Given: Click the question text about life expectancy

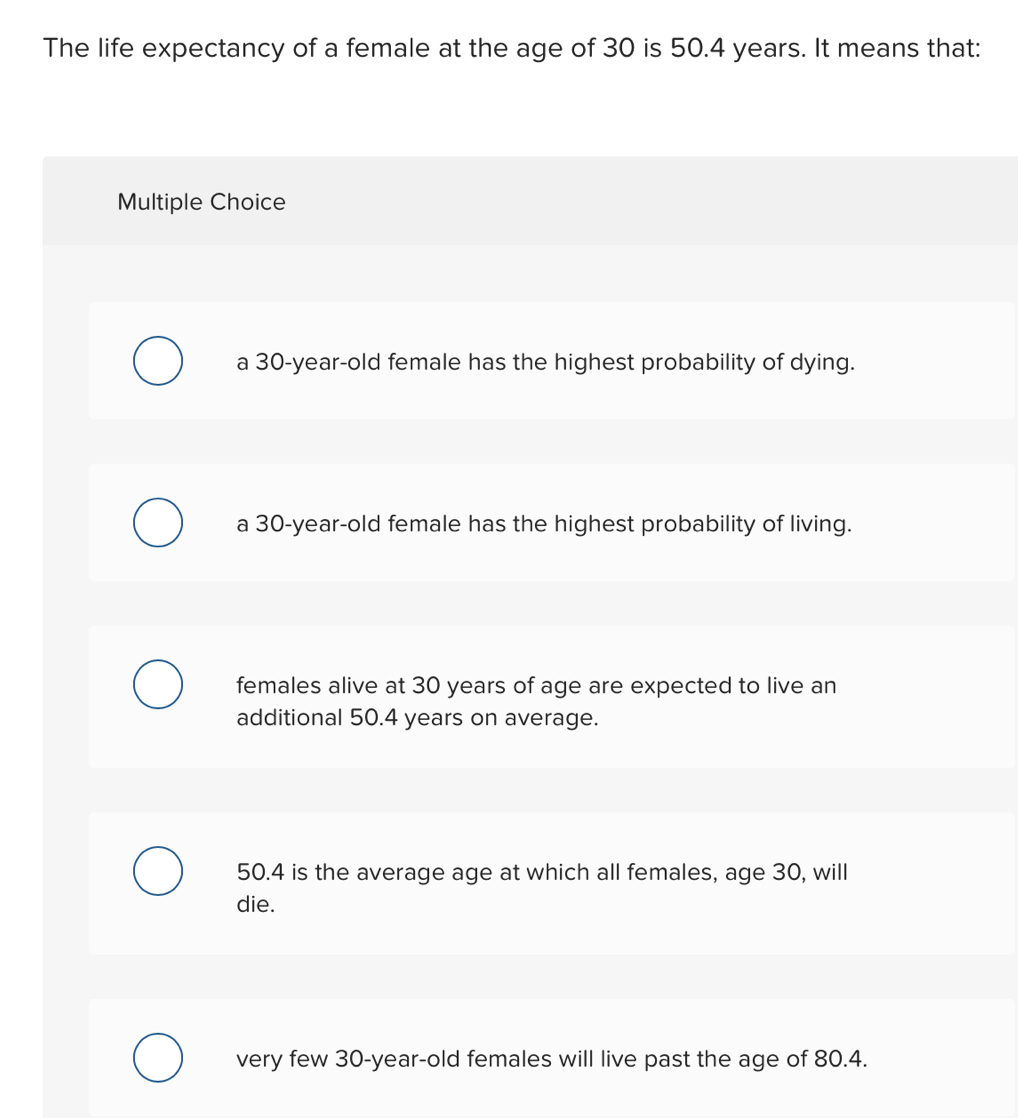Looking at the screenshot, I should point(511,49).
